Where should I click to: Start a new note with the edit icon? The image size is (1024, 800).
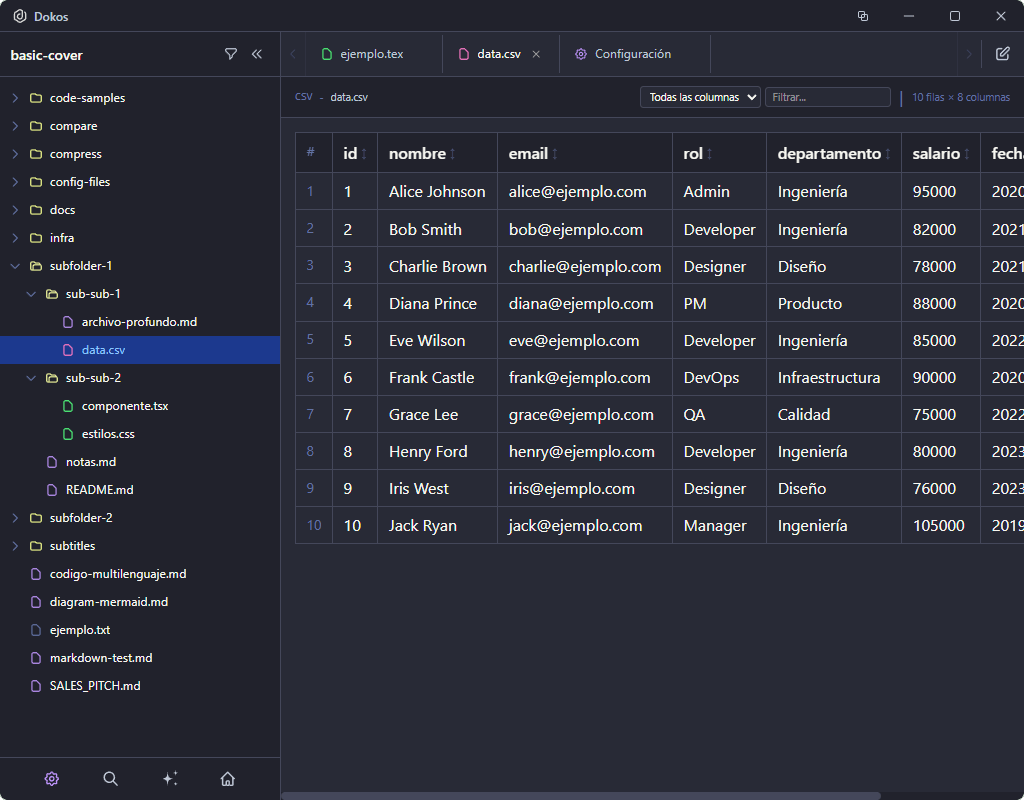(1004, 54)
